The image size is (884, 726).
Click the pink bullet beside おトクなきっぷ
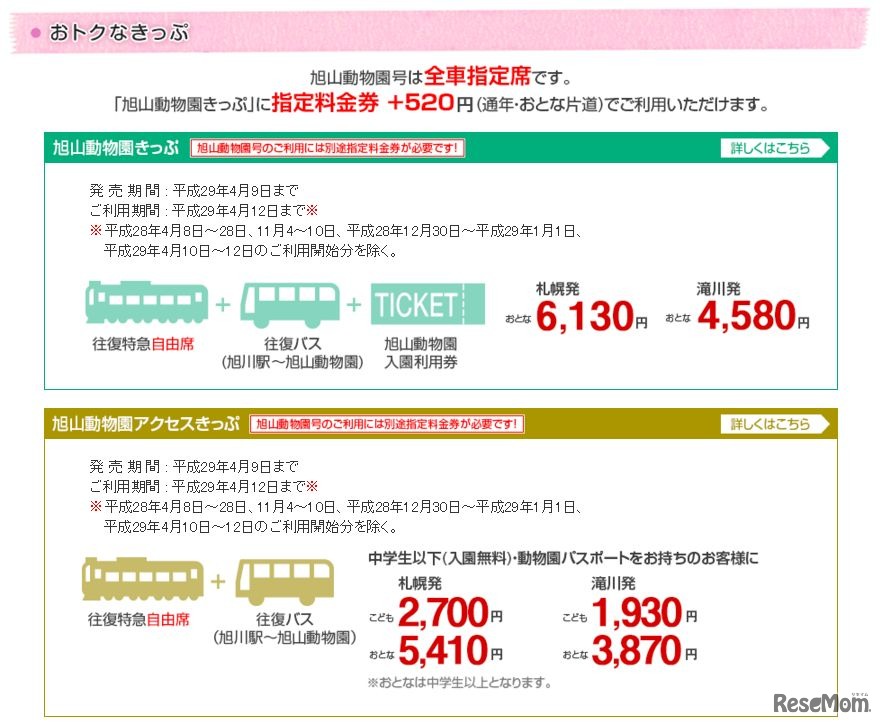(36, 33)
